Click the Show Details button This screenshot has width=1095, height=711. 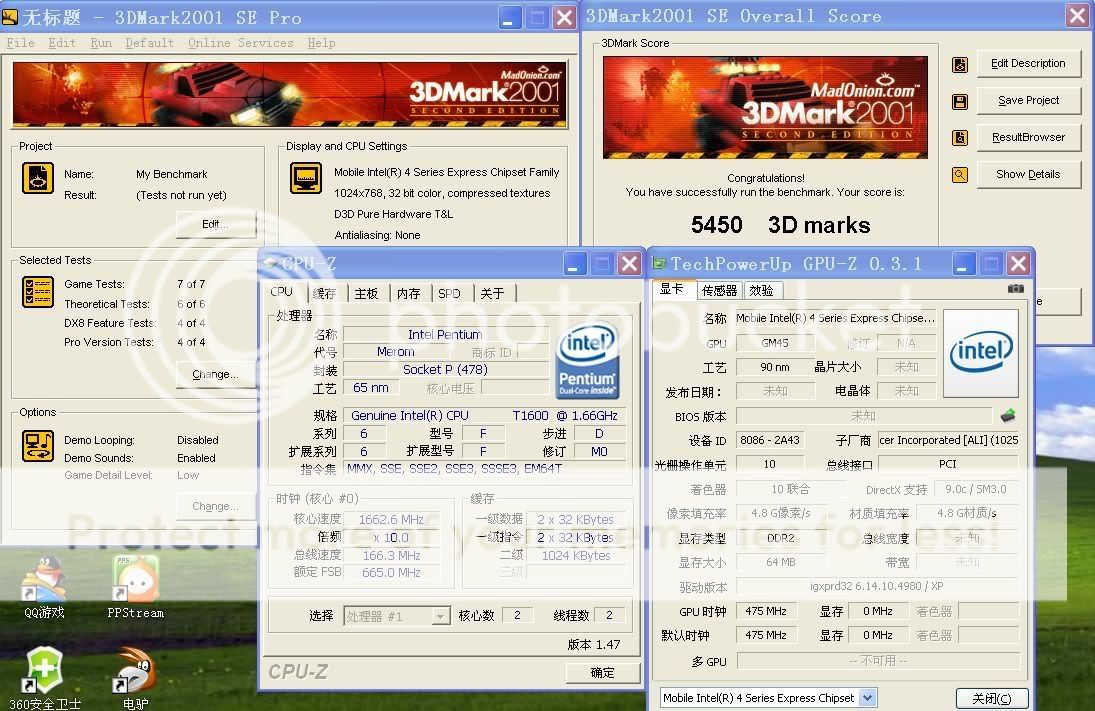(1028, 175)
